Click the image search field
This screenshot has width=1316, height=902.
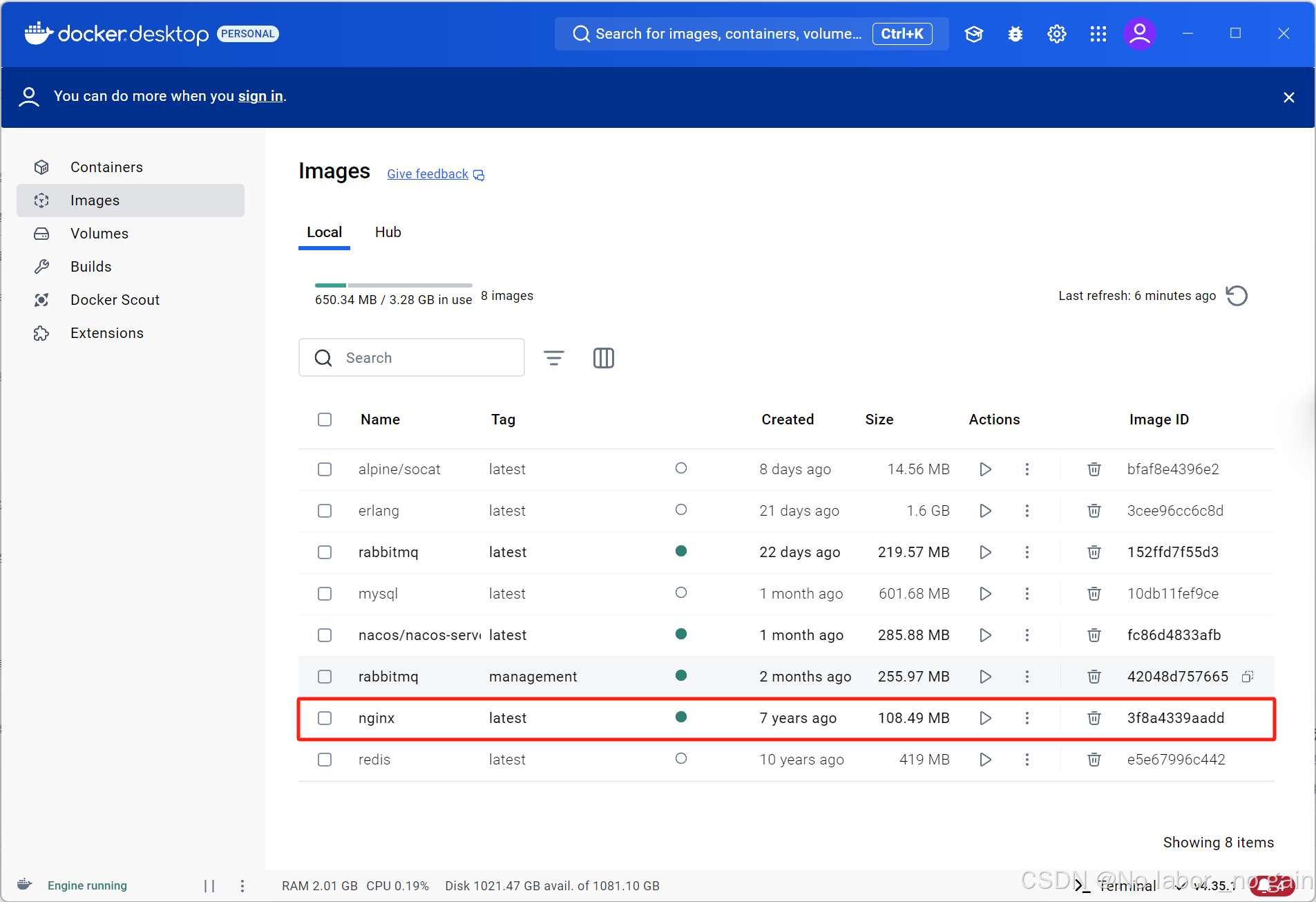[x=411, y=357]
